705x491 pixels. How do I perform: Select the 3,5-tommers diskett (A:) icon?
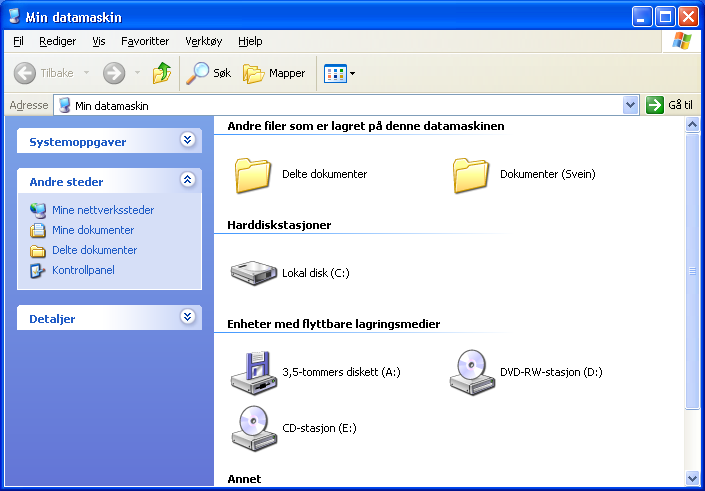[x=254, y=373]
